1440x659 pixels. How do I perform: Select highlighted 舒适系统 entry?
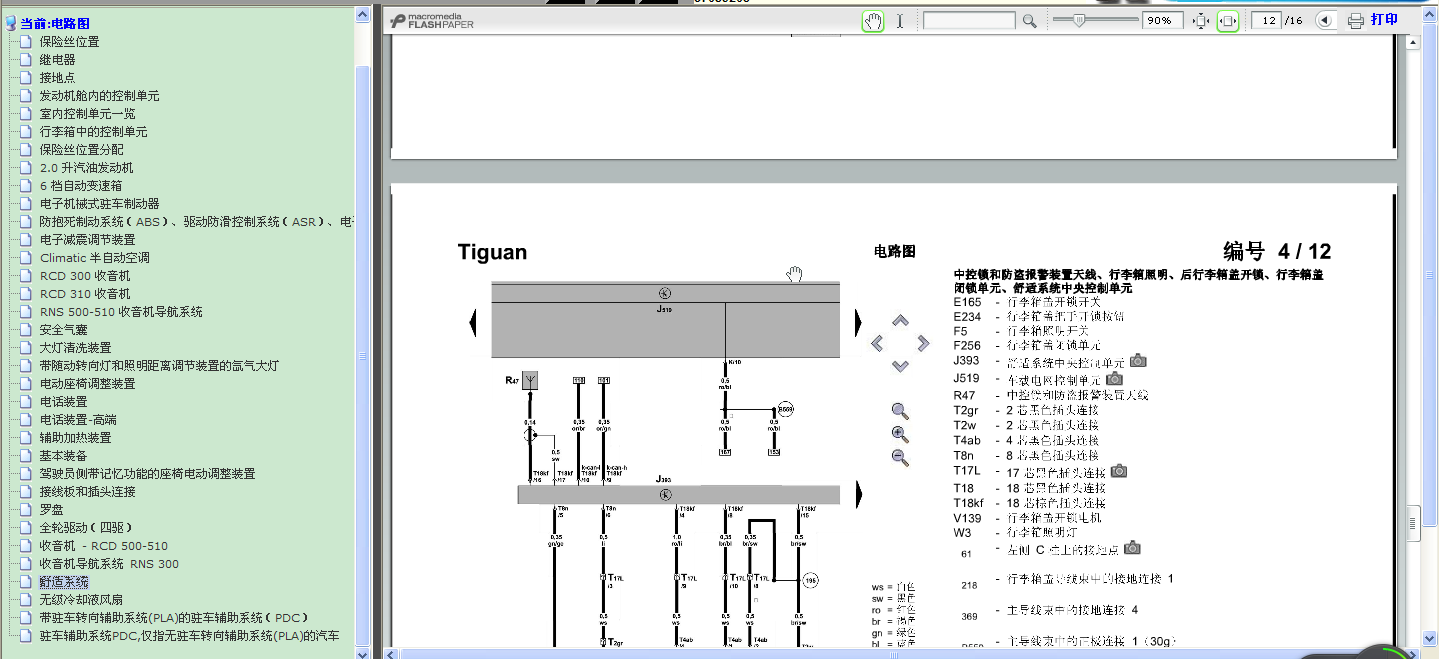[63, 581]
